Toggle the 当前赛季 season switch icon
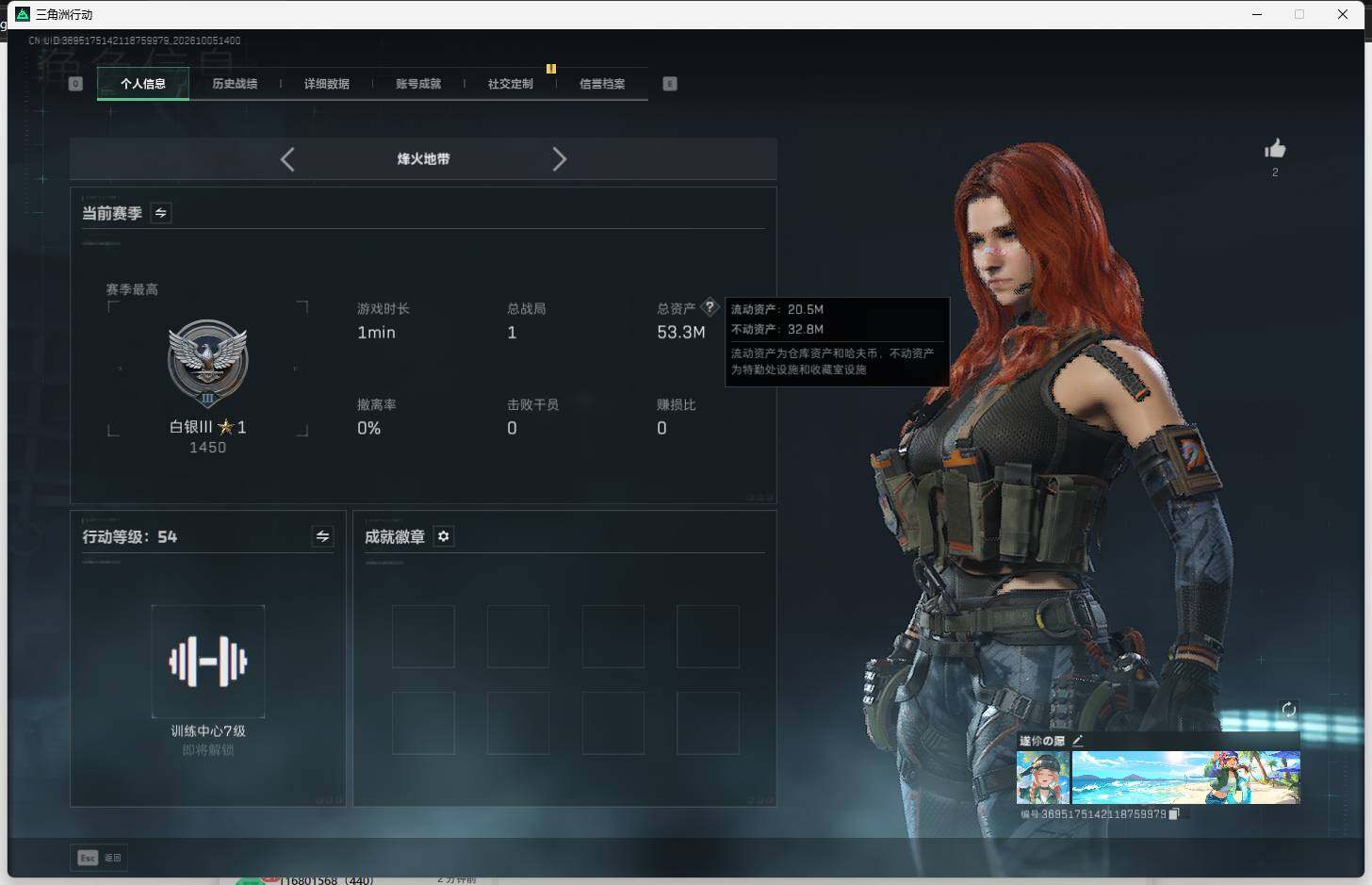This screenshot has height=885, width=1372. [x=161, y=213]
